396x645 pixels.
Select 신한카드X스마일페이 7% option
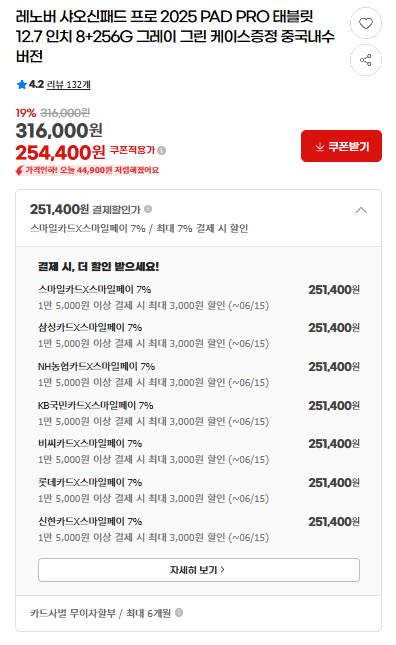[x=199, y=529]
